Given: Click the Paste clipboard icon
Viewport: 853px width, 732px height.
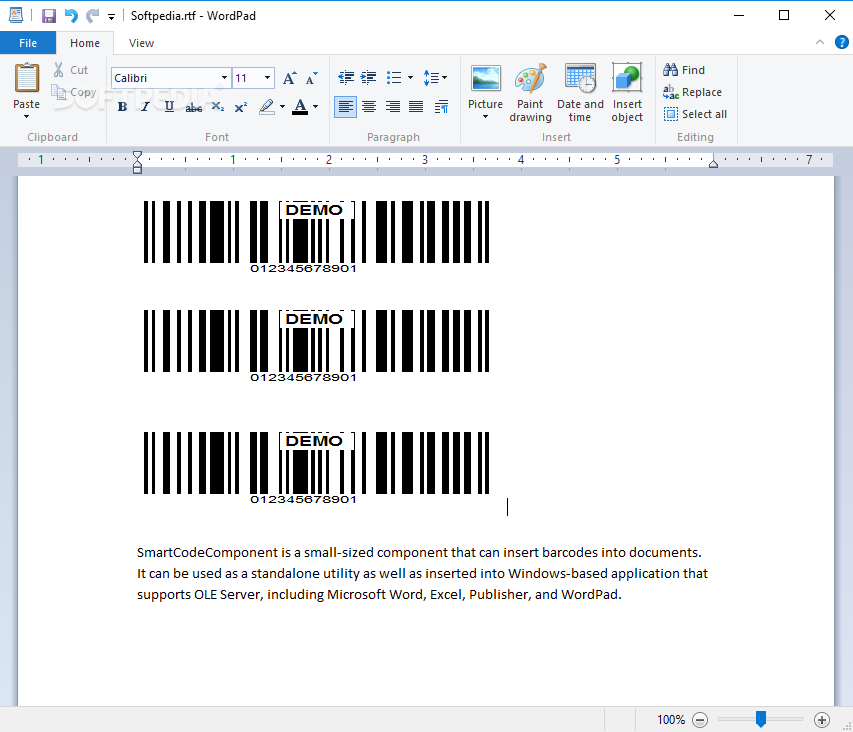Looking at the screenshot, I should (x=27, y=78).
